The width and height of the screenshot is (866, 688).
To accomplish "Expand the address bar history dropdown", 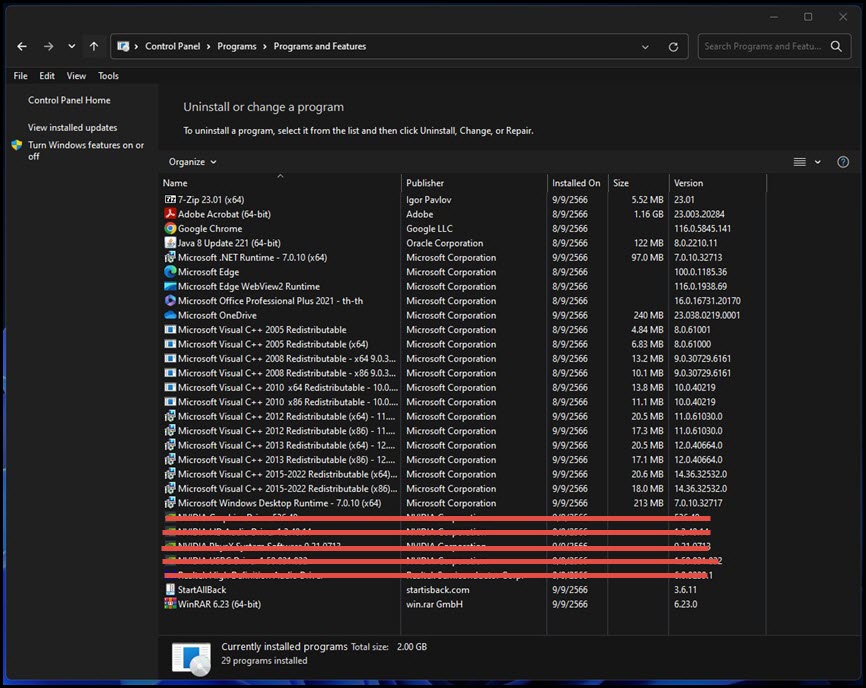I will coord(645,47).
